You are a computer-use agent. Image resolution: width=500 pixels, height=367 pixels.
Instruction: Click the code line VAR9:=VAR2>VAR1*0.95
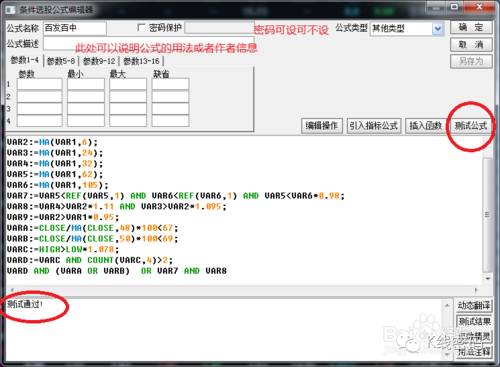point(63,217)
